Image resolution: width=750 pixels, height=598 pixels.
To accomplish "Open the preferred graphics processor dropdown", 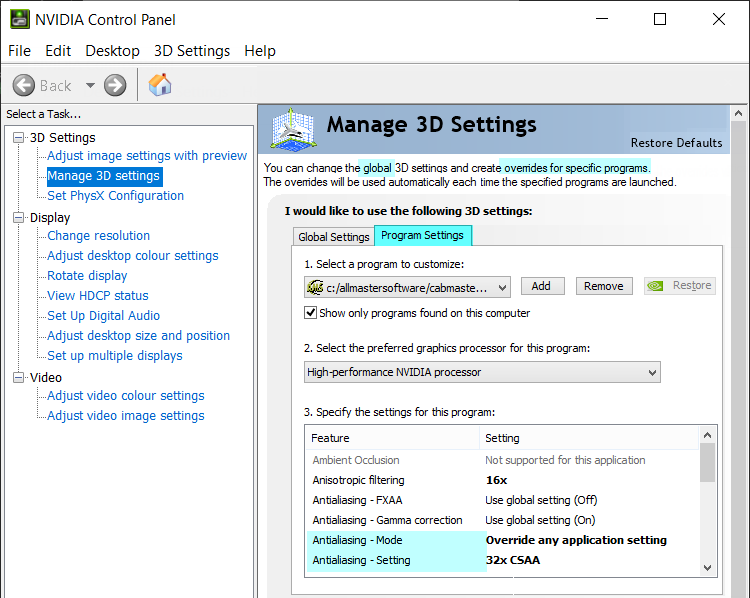I will (x=652, y=372).
